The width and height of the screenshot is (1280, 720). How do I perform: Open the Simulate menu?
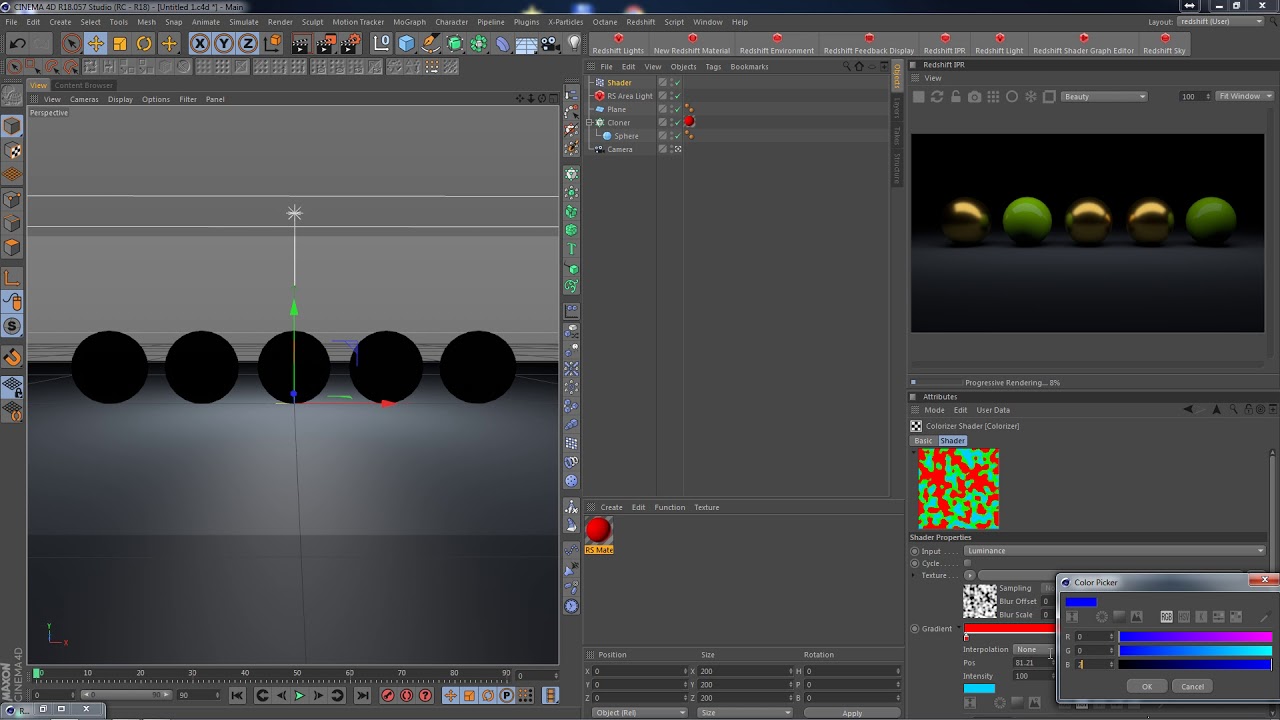point(244,22)
